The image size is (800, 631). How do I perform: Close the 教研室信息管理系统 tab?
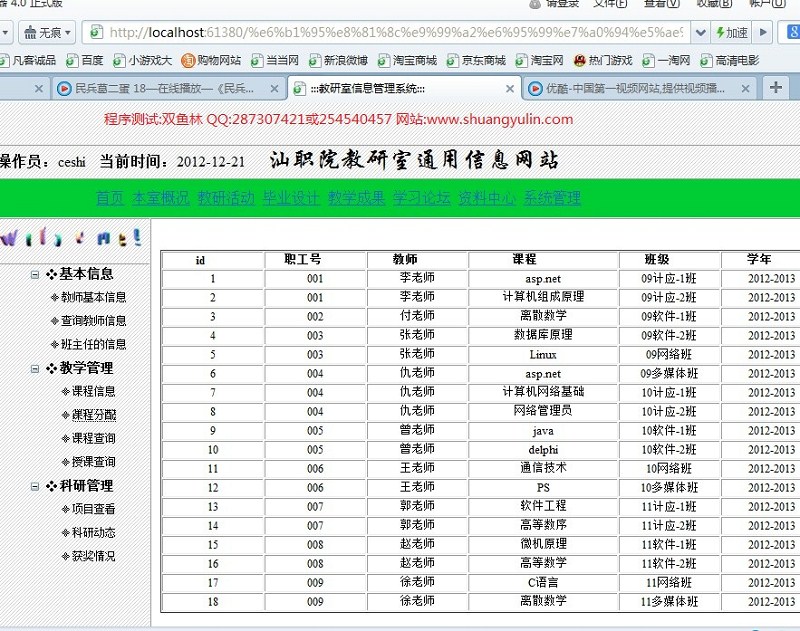pos(509,89)
